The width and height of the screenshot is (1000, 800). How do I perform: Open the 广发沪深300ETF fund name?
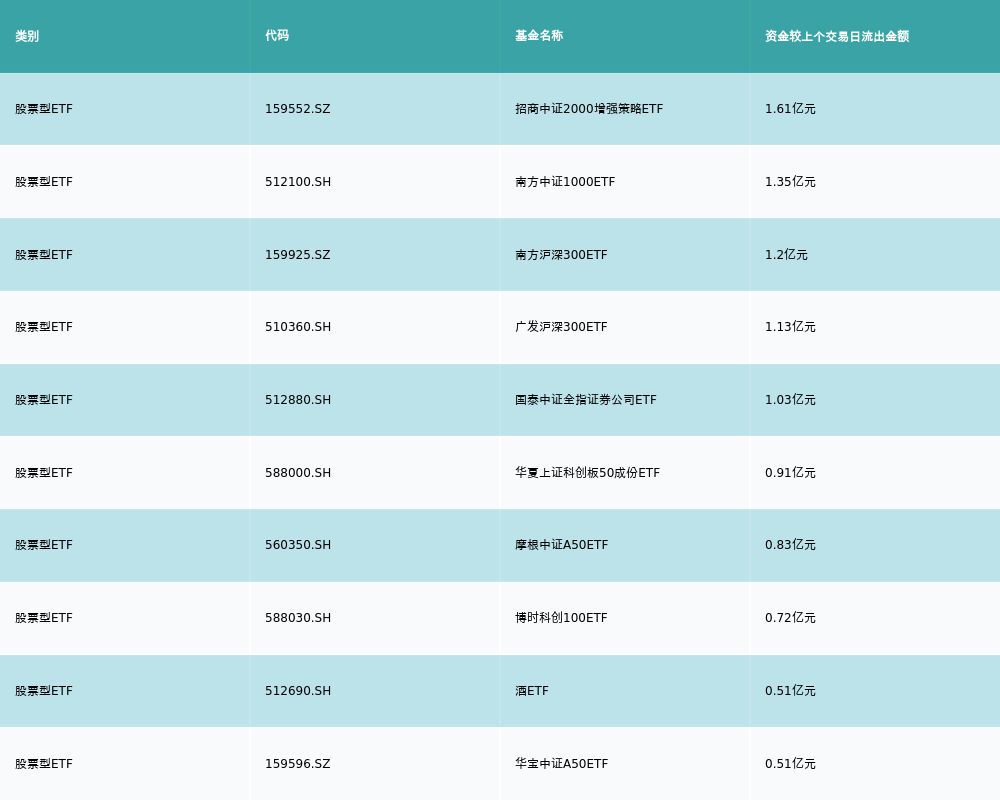click(561, 327)
